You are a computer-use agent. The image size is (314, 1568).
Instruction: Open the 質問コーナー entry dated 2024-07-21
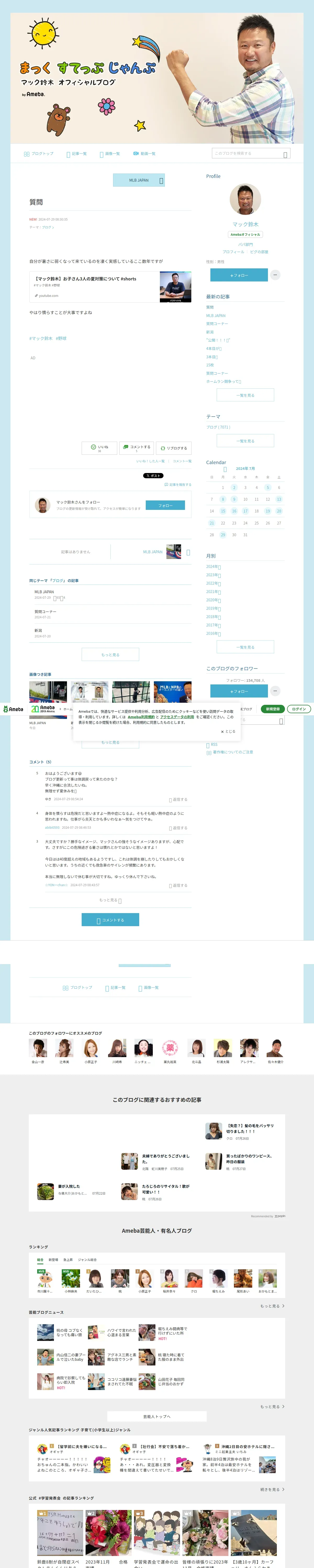46,612
